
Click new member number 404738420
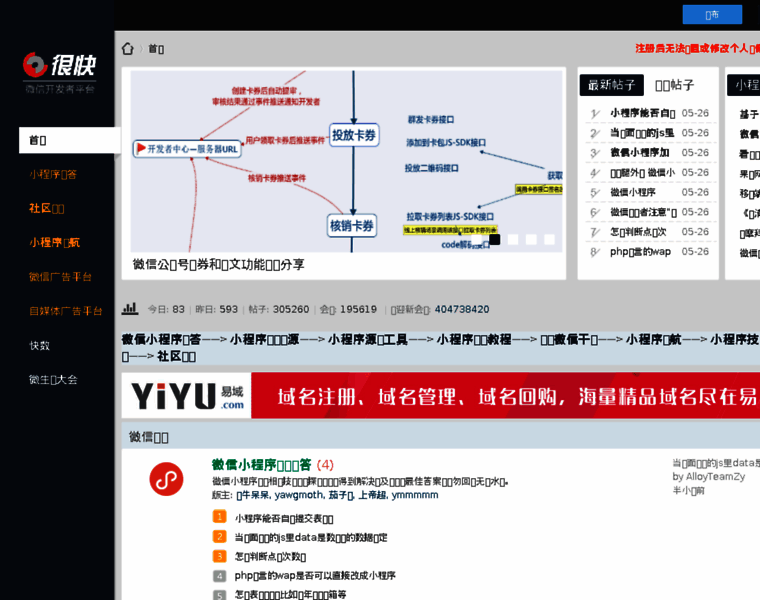click(x=462, y=309)
